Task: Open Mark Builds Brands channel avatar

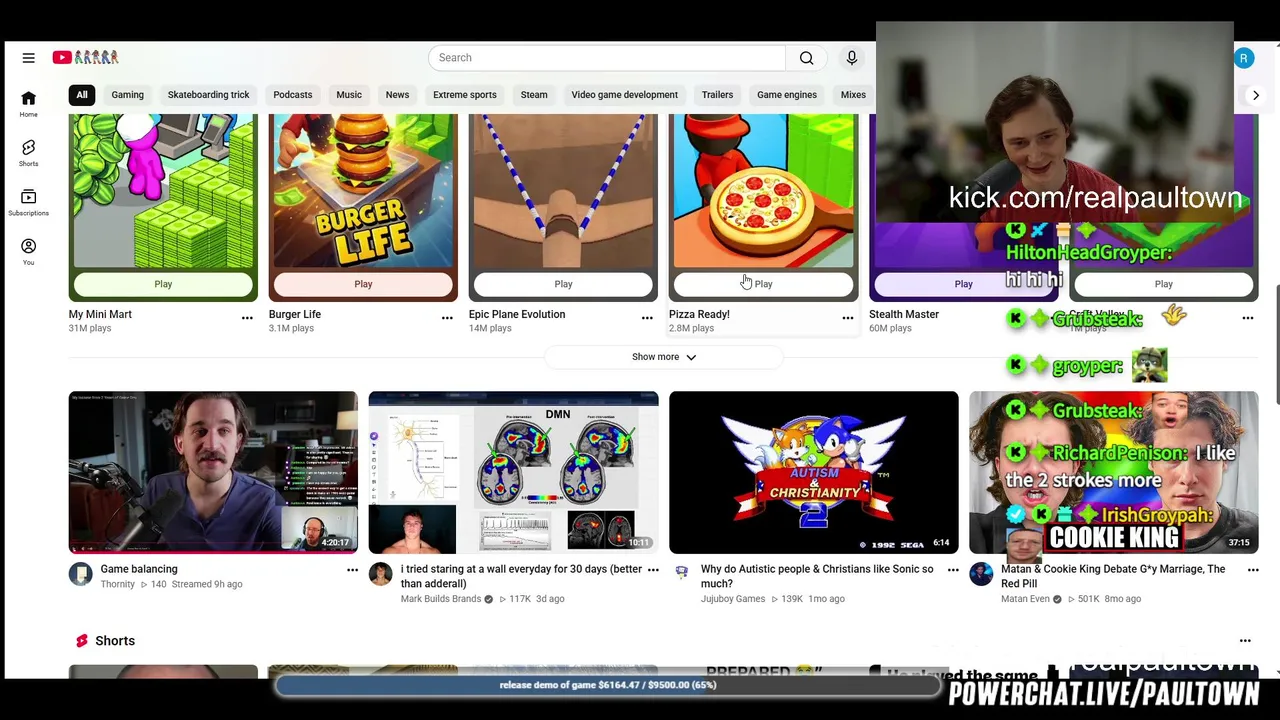Action: click(381, 574)
